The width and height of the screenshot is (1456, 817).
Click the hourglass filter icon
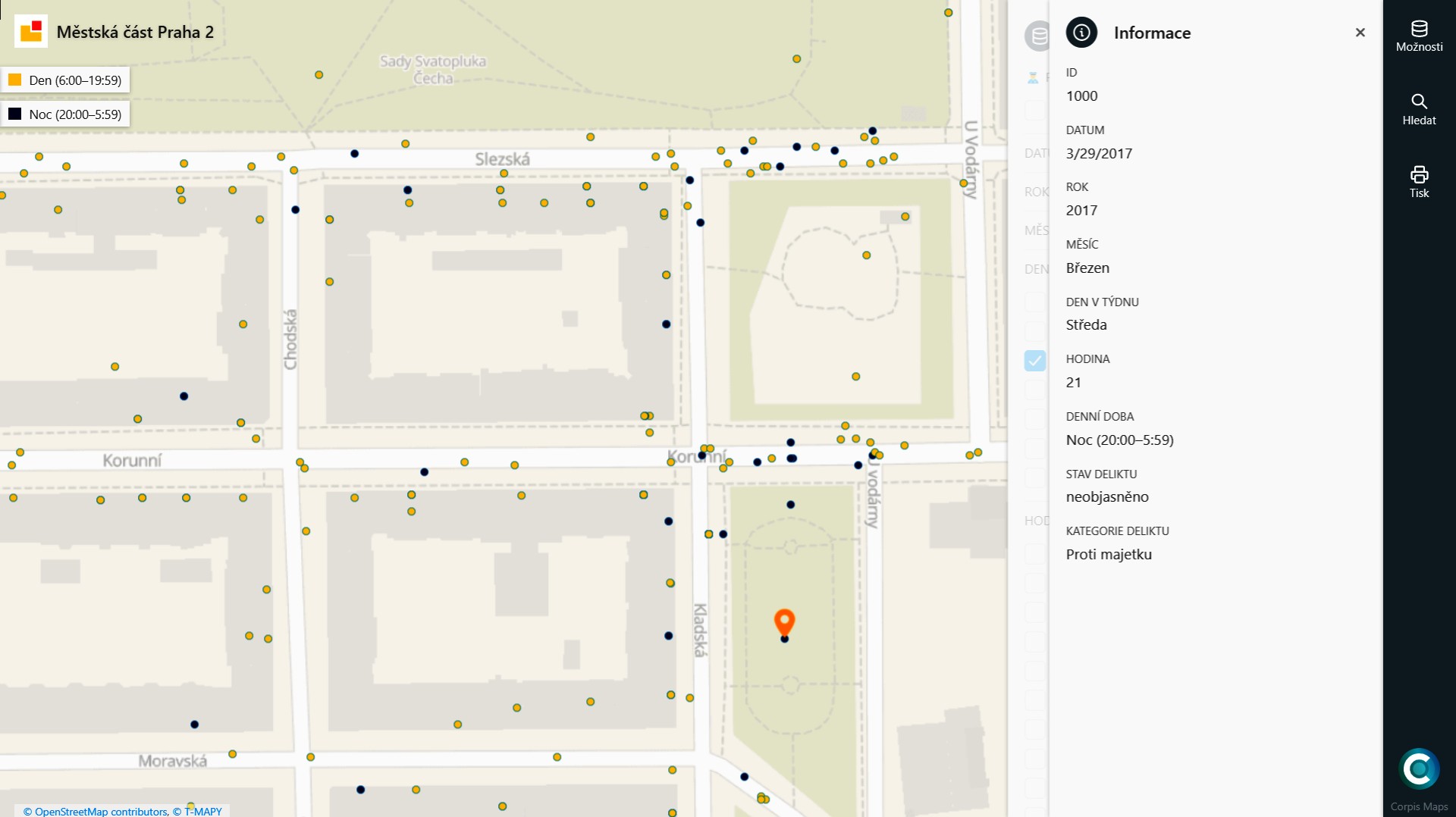coord(1032,77)
